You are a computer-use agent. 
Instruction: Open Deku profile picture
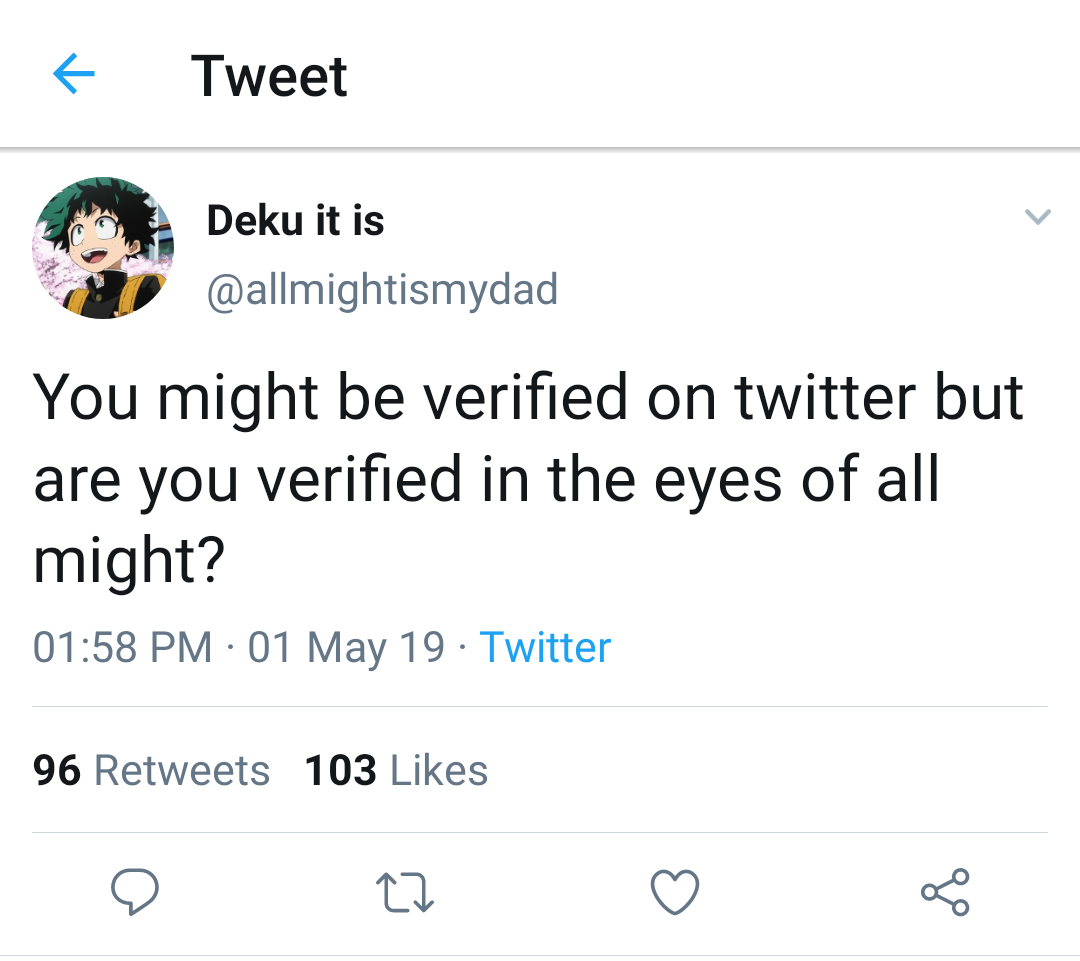[103, 248]
